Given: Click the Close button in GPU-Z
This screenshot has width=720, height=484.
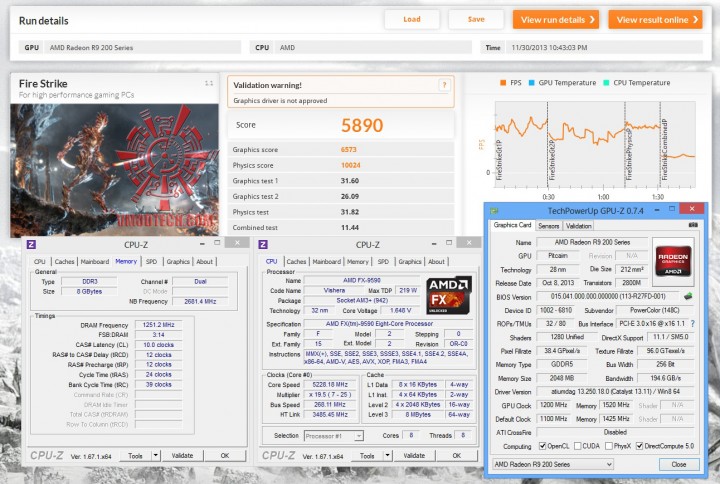Looking at the screenshot, I should tap(679, 464).
